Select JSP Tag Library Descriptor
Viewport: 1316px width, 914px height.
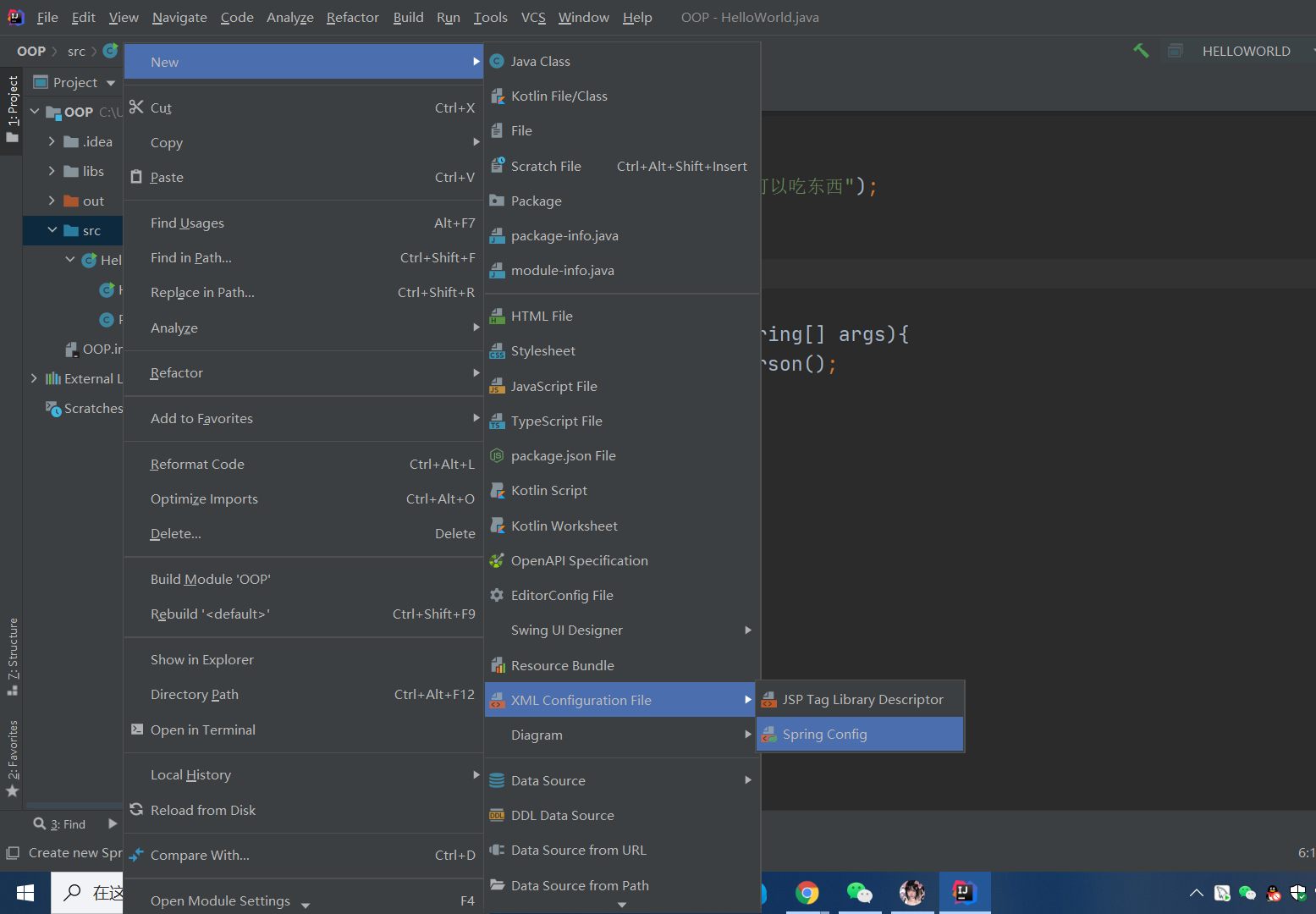(x=860, y=700)
